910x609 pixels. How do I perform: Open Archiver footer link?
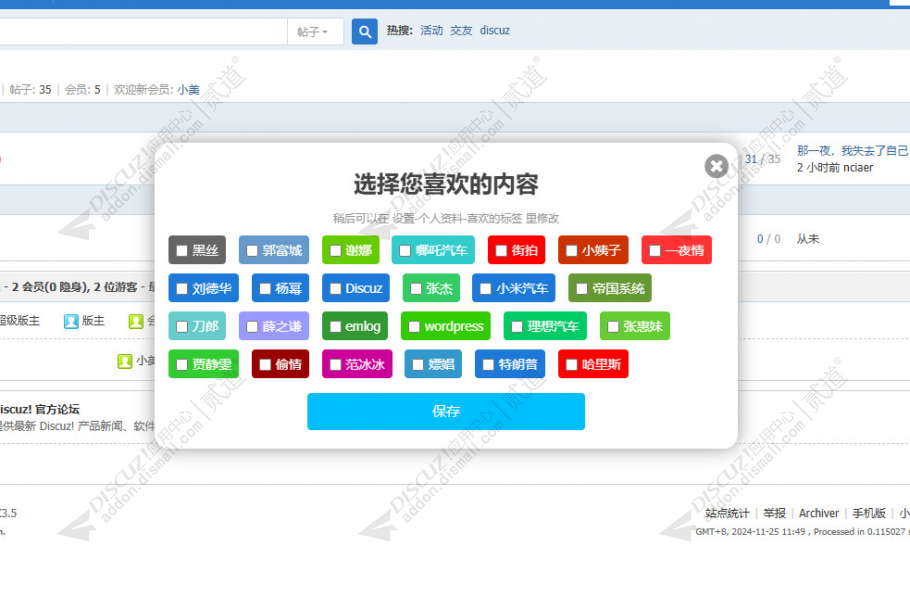(x=819, y=513)
